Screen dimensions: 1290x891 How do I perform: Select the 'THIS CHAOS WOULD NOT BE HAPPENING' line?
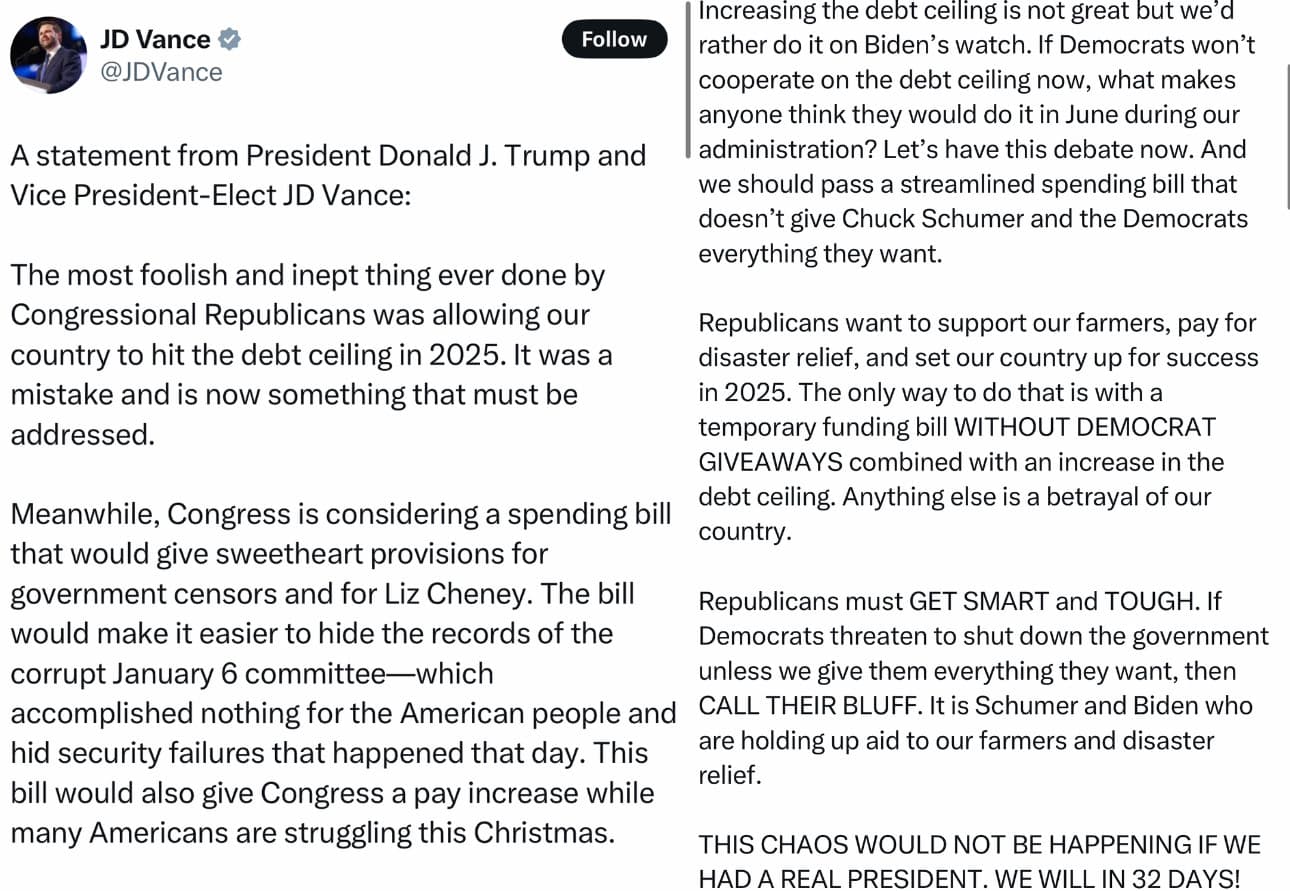click(x=979, y=861)
